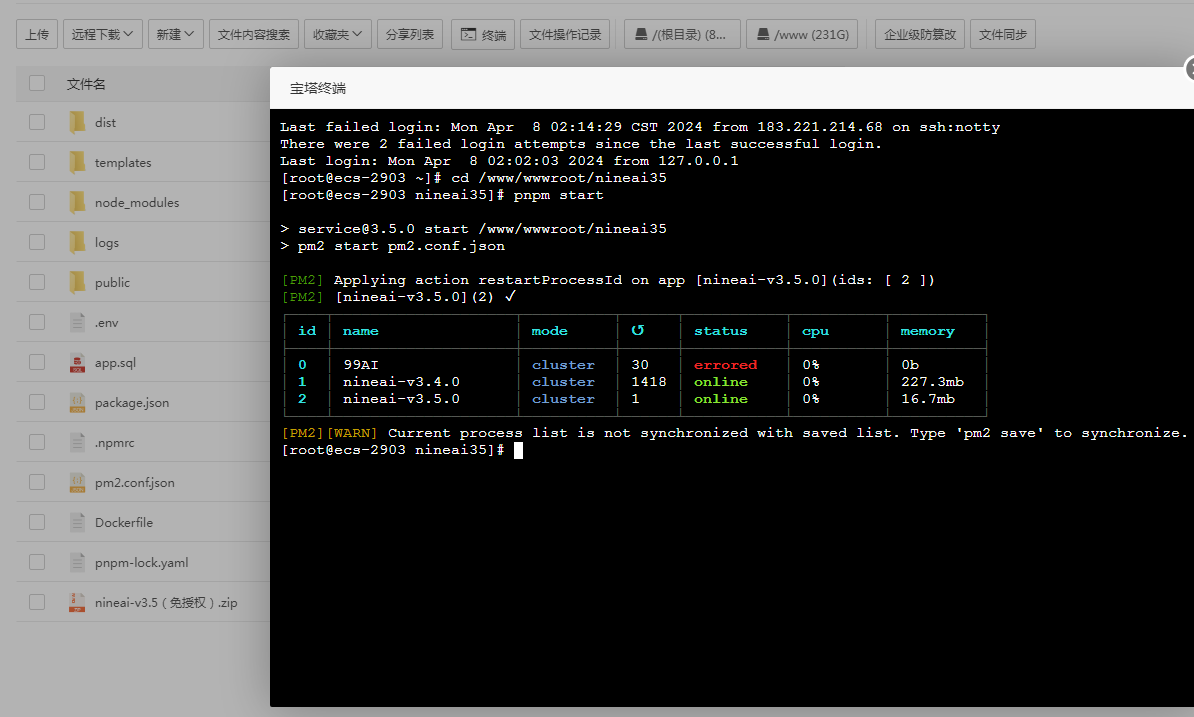The image size is (1194, 717).
Task: Check the box for pnpm-lock.yaml
Action: point(37,562)
